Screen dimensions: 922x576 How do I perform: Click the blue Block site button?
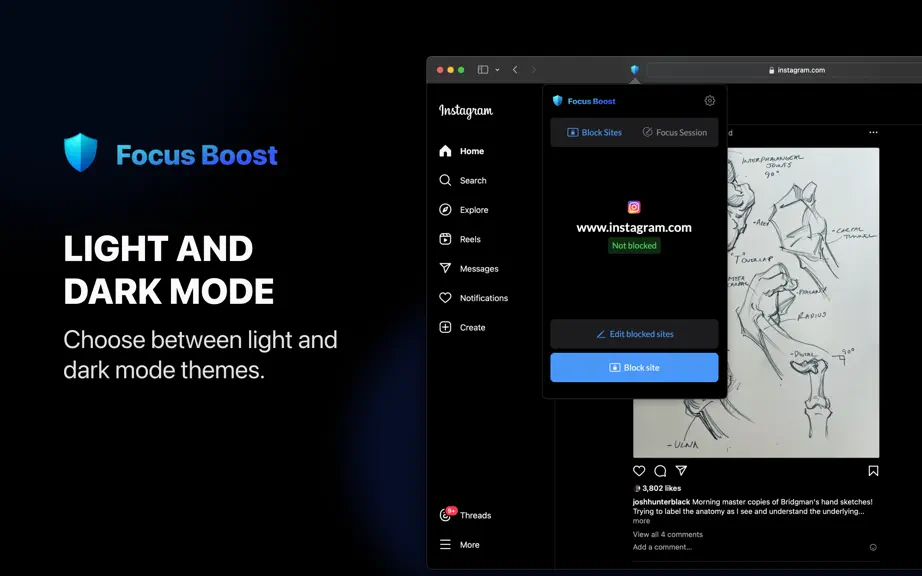634,367
